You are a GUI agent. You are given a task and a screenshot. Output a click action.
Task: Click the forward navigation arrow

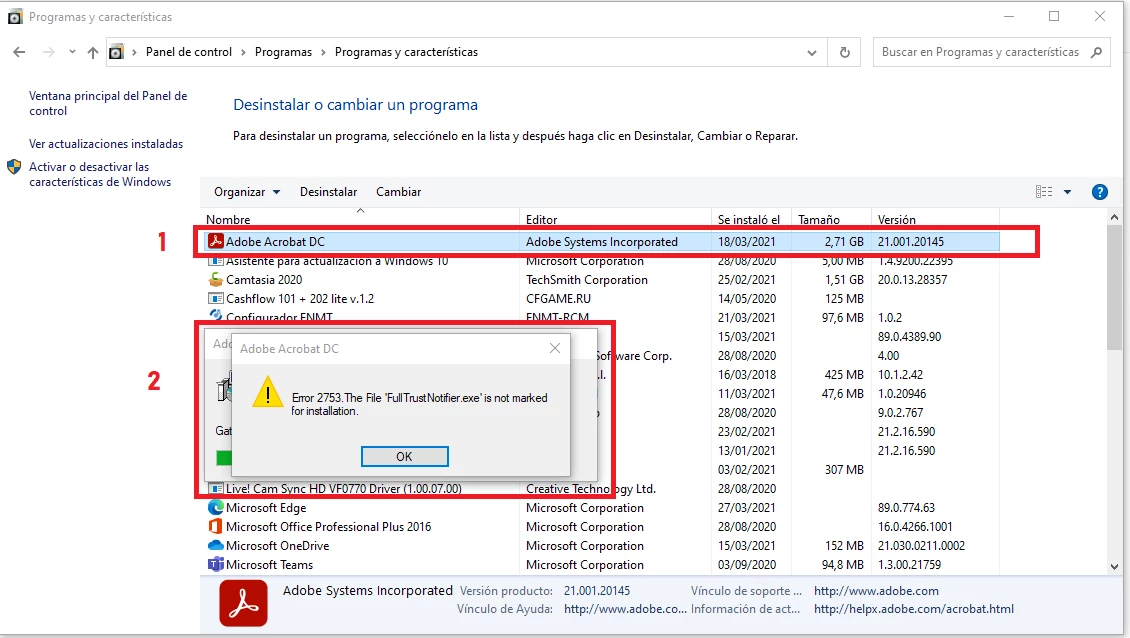point(48,52)
